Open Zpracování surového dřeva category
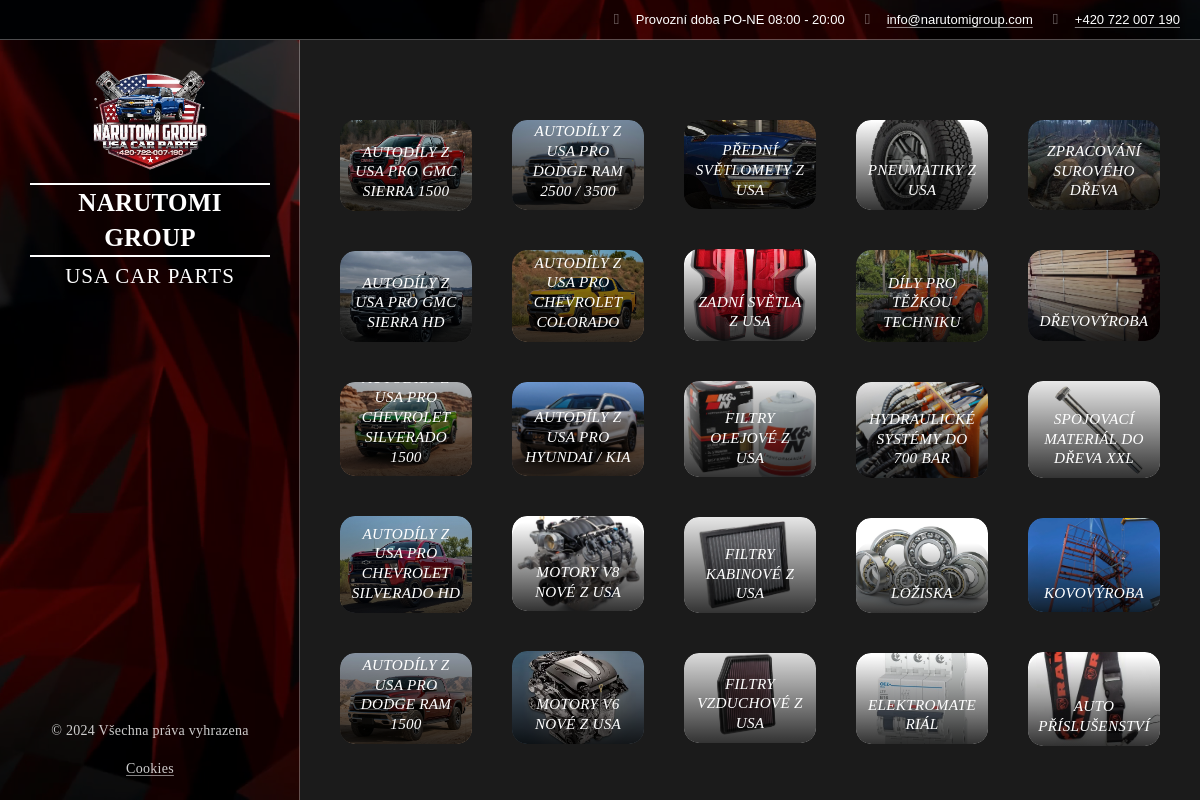The height and width of the screenshot is (800, 1200). click(x=1094, y=165)
